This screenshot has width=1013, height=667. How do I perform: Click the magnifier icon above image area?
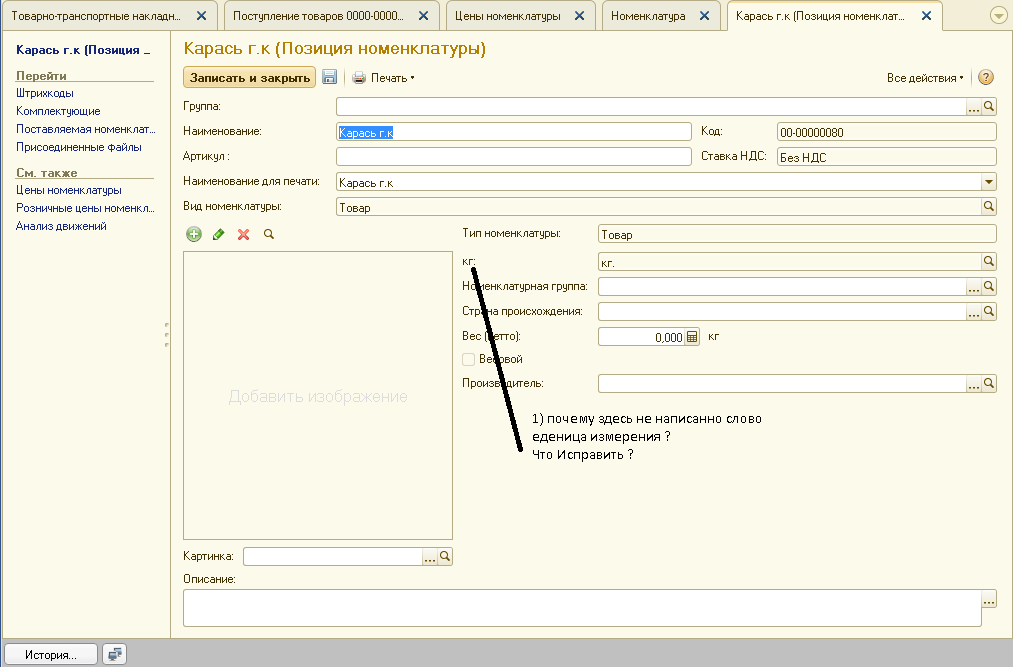[x=268, y=234]
